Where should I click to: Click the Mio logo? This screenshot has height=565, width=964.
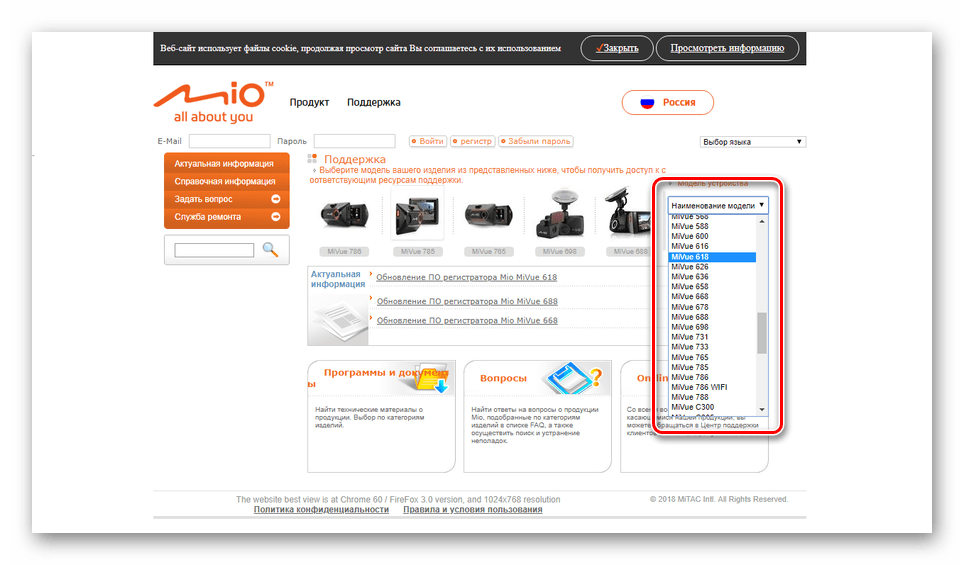click(x=211, y=102)
